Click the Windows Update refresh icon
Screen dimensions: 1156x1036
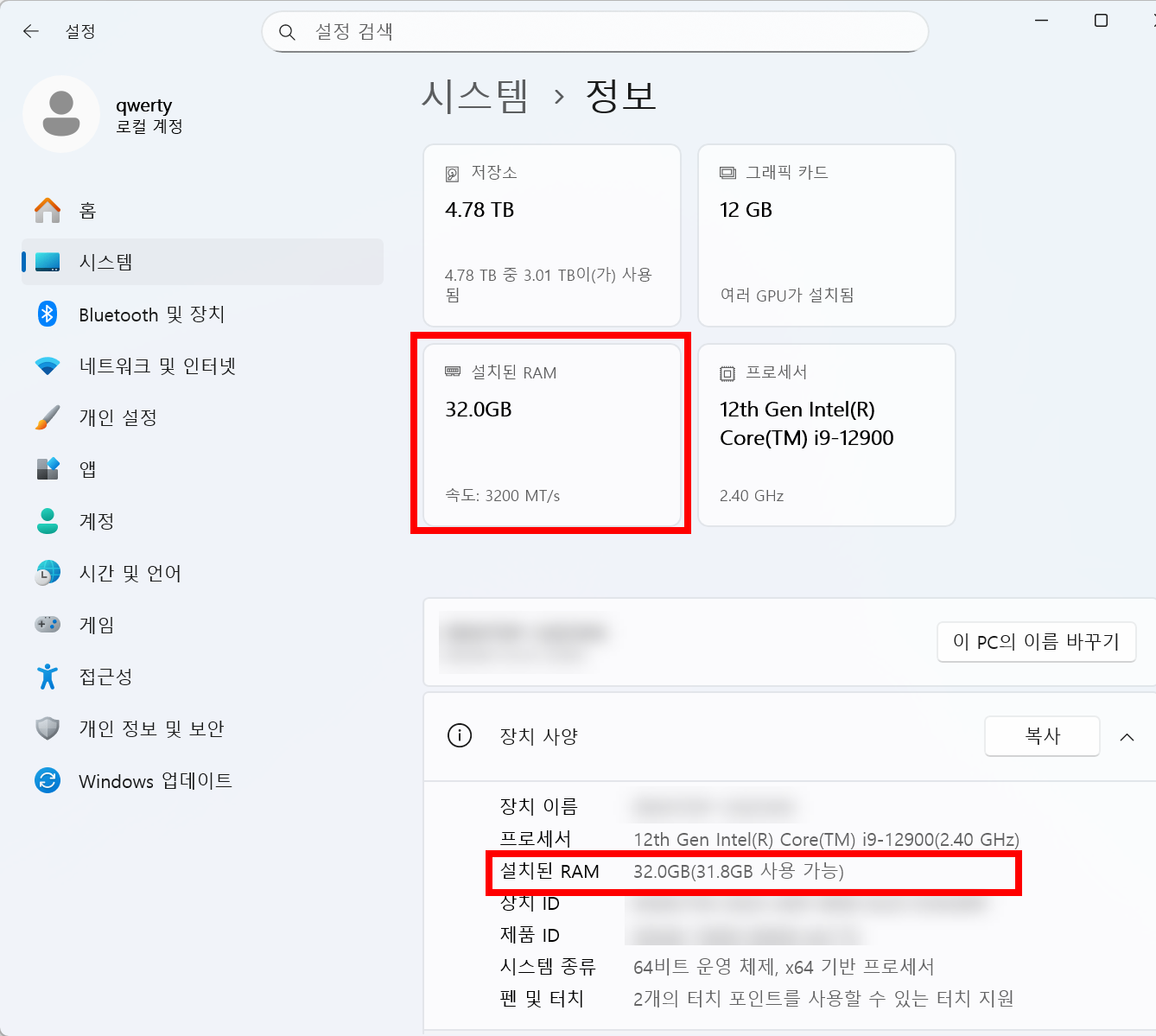coord(48,780)
